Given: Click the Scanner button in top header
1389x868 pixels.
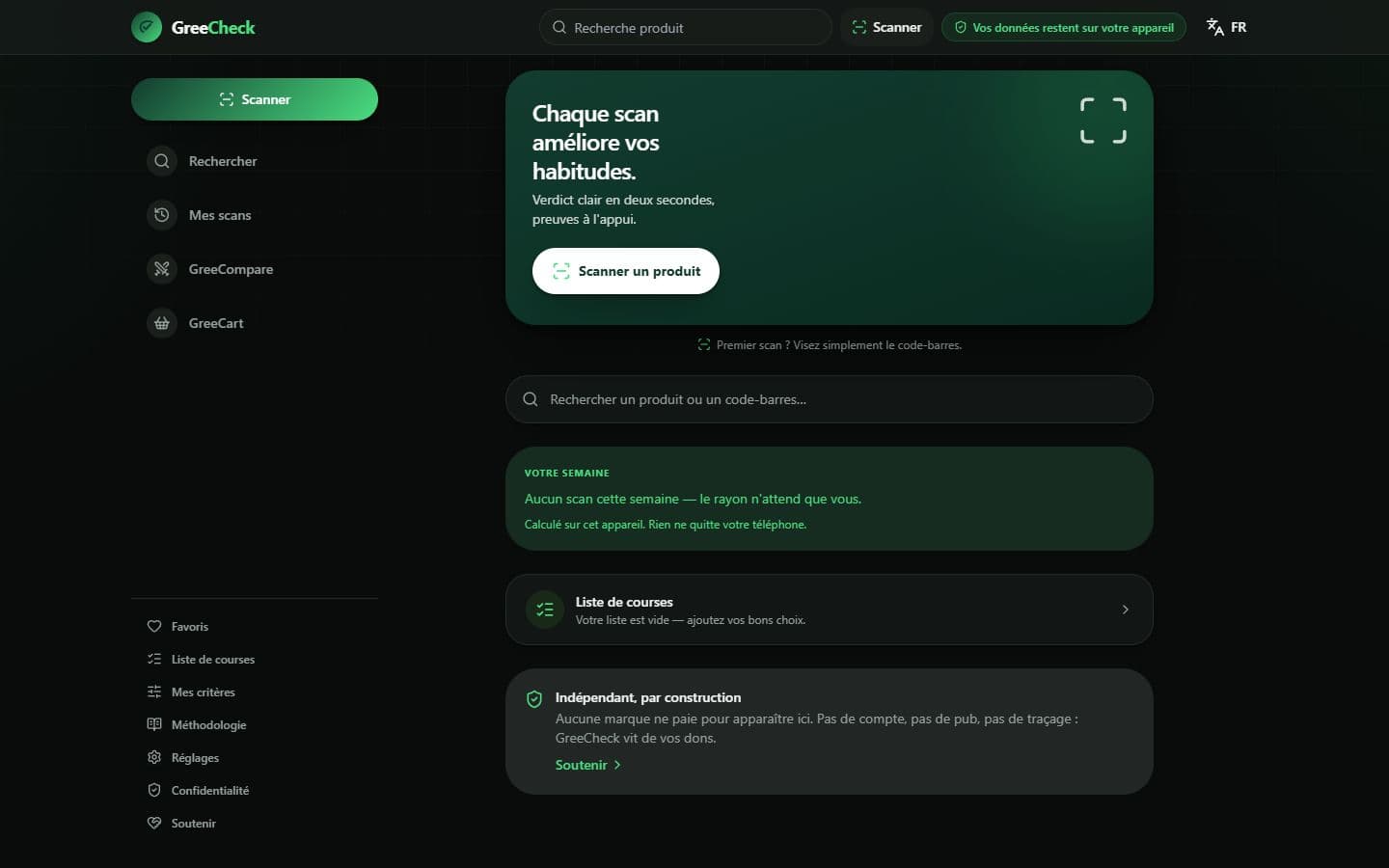Looking at the screenshot, I should pos(886,27).
